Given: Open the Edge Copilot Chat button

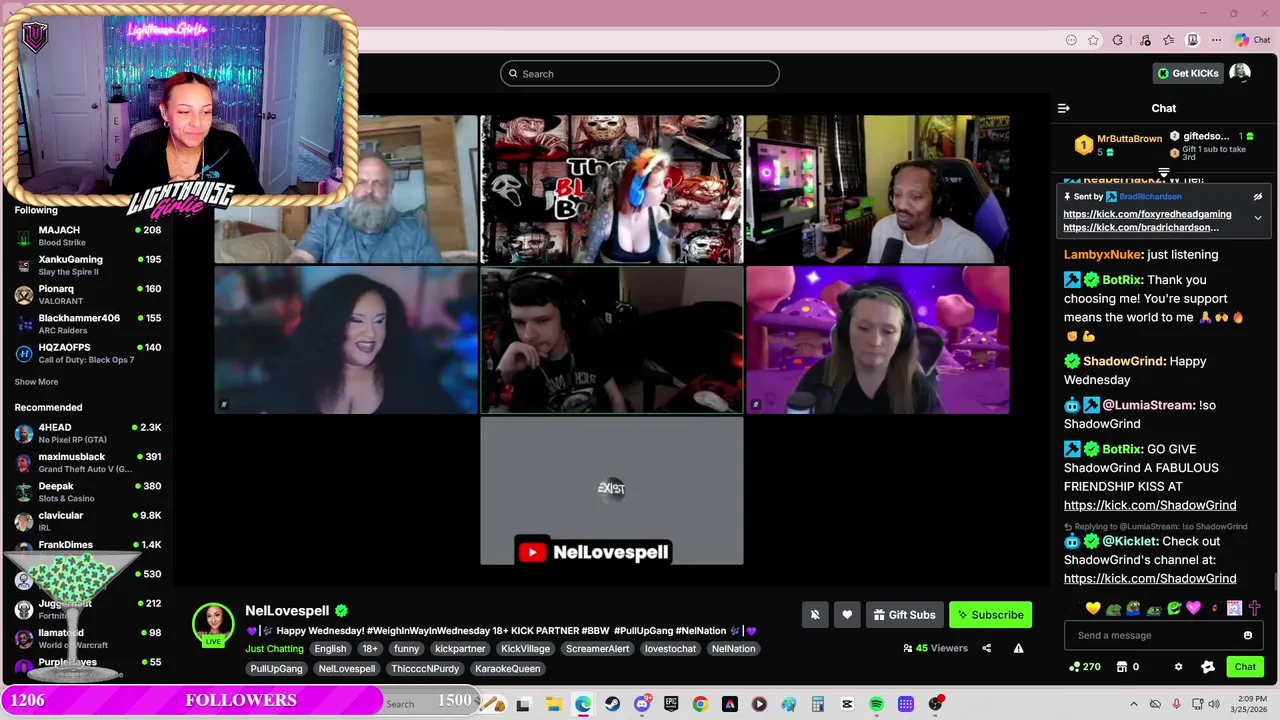Looking at the screenshot, I should coord(1253,40).
